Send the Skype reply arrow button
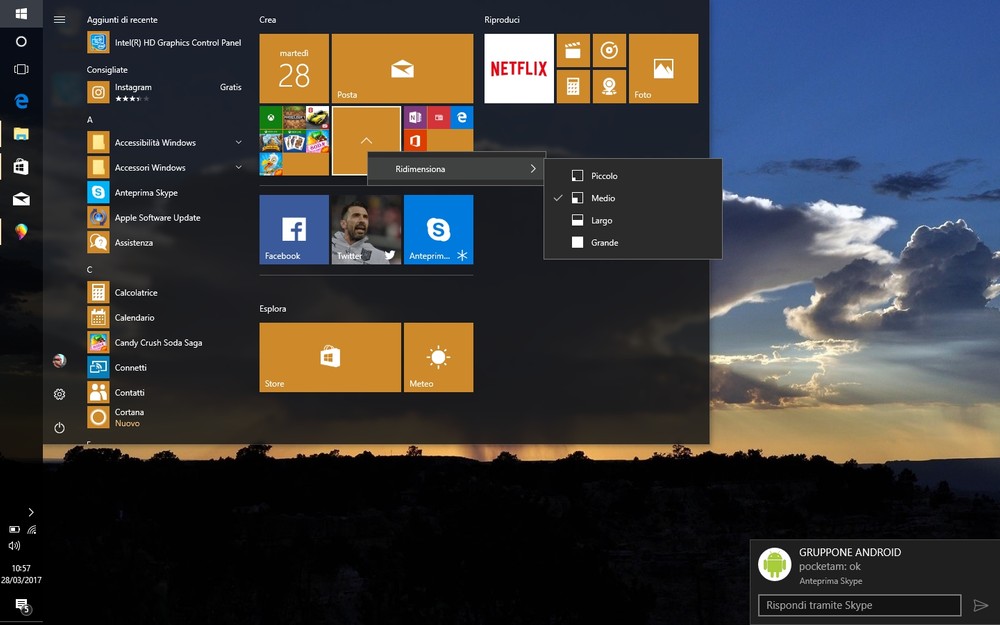Image resolution: width=1000 pixels, height=625 pixels. [980, 605]
